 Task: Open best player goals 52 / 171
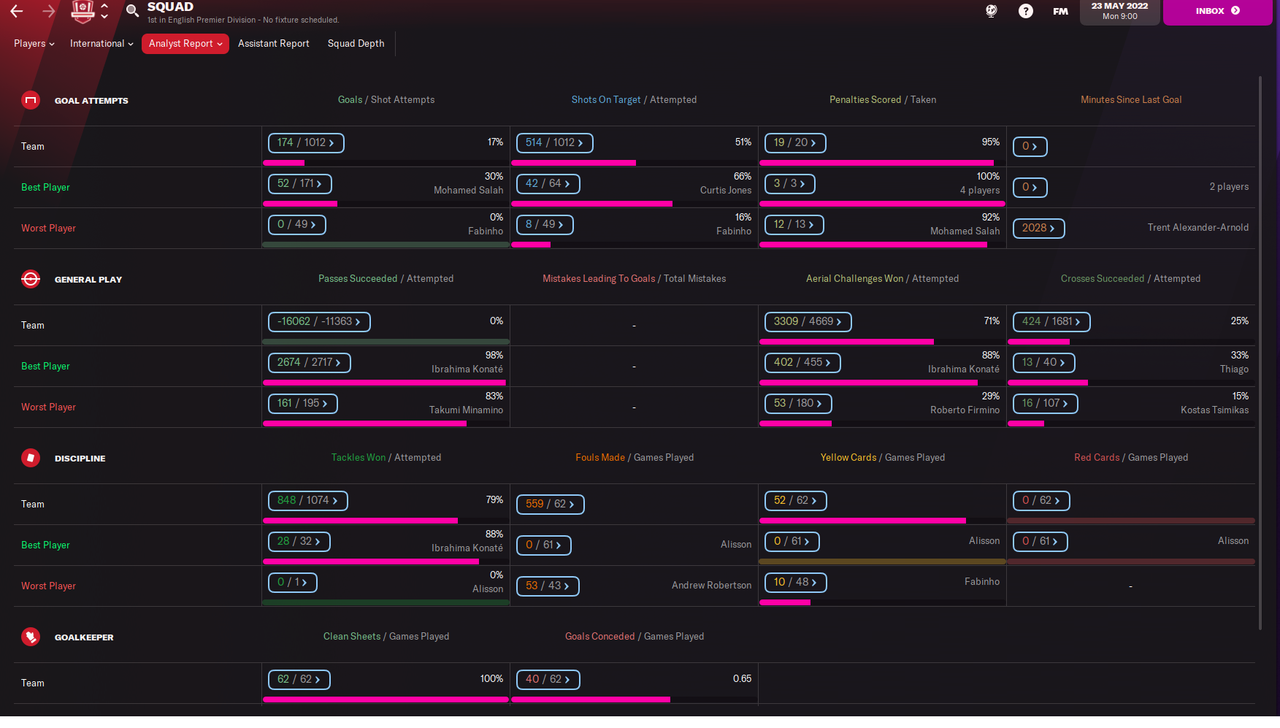coord(300,184)
